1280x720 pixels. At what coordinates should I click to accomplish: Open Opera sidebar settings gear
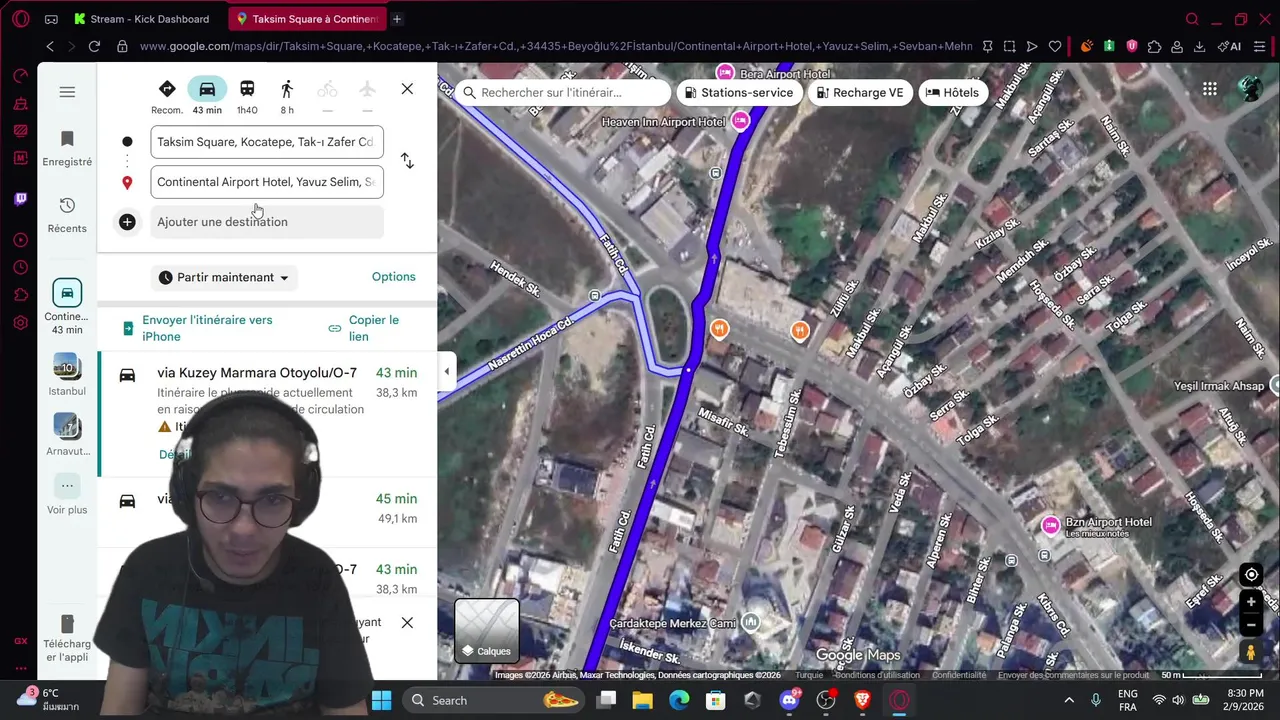click(x=21, y=323)
